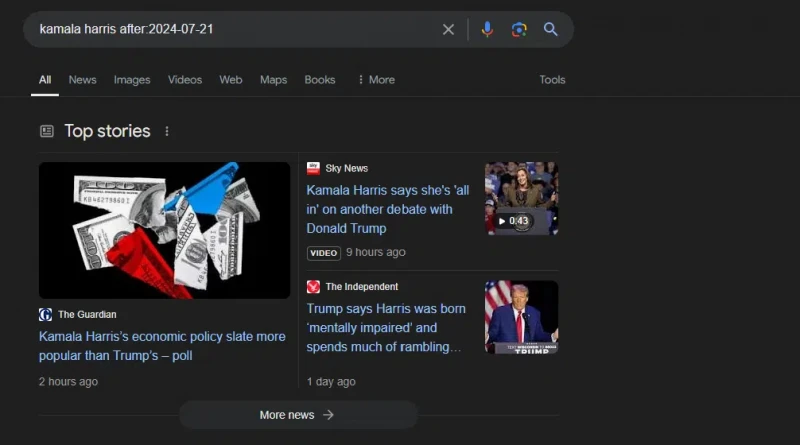
Task: Open 'Kamala Harris says she's all in' headline
Action: [388, 209]
